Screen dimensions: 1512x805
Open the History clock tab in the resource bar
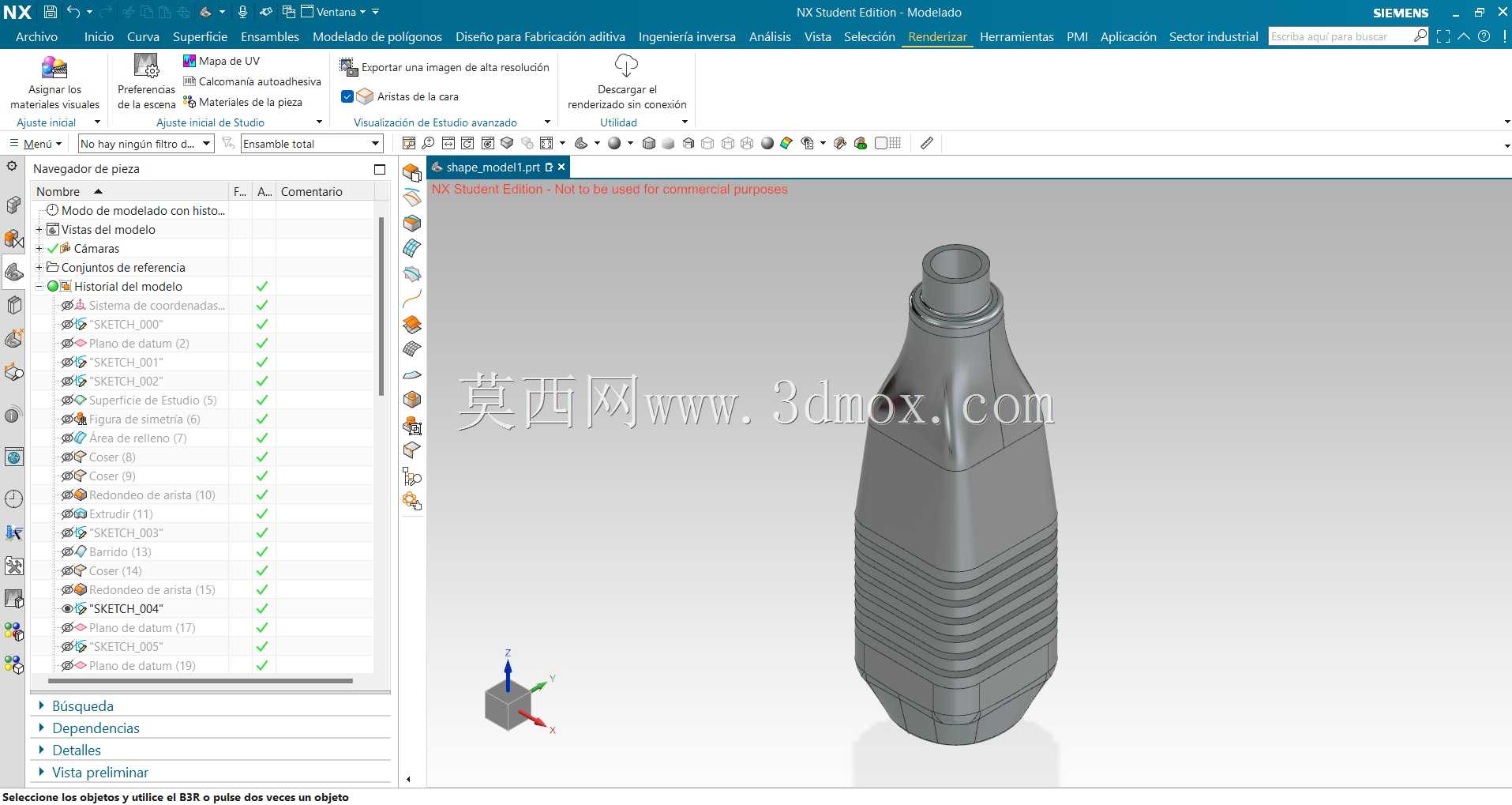(x=14, y=498)
